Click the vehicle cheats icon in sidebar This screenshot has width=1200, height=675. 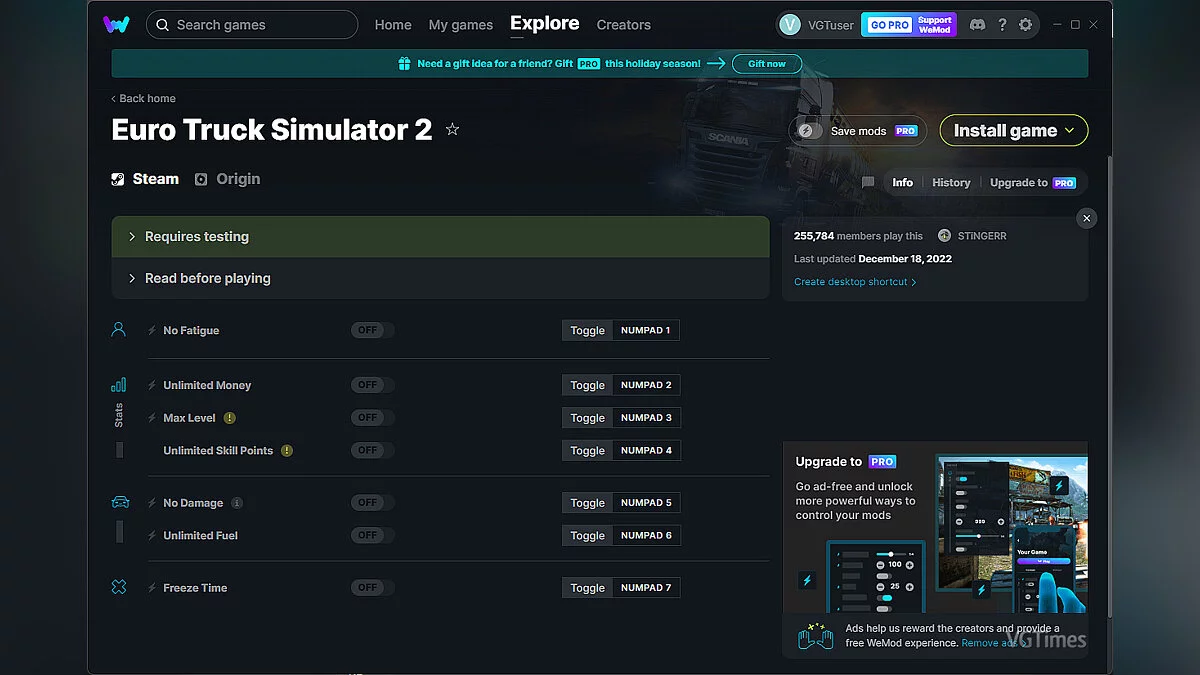pyautogui.click(x=119, y=502)
